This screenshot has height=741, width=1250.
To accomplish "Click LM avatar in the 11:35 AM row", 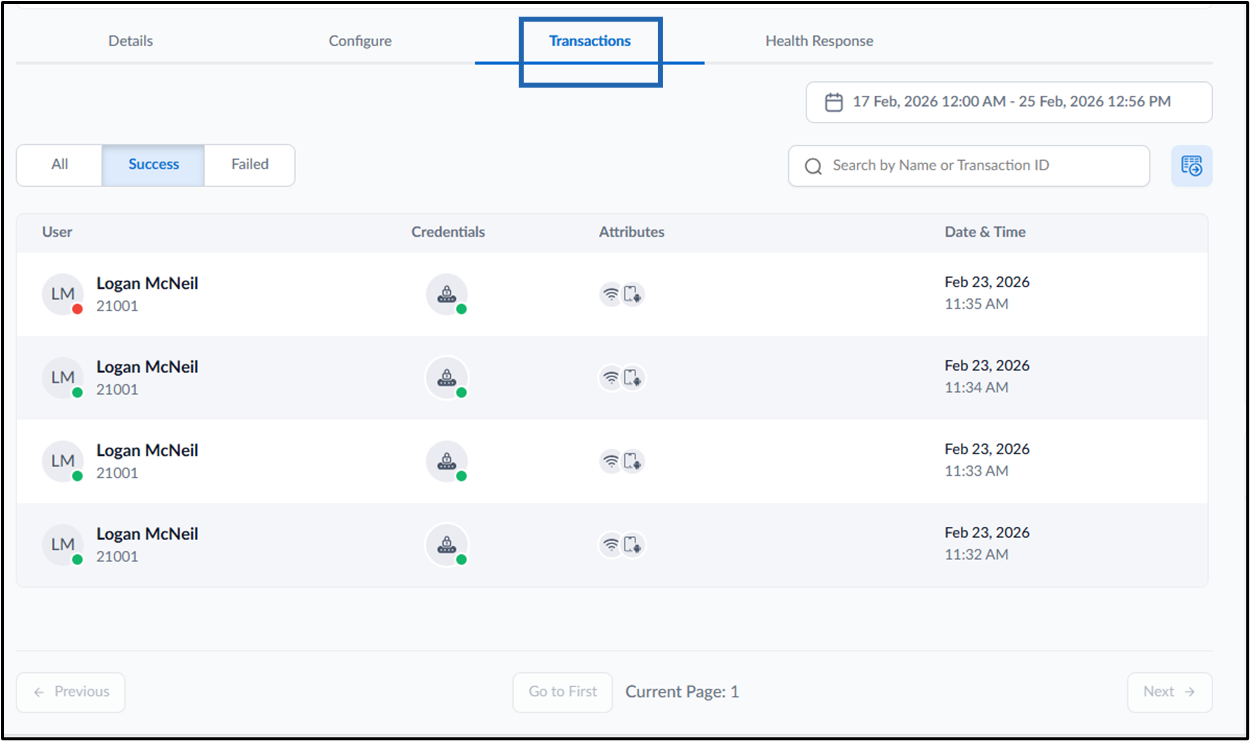I will pyautogui.click(x=63, y=294).
